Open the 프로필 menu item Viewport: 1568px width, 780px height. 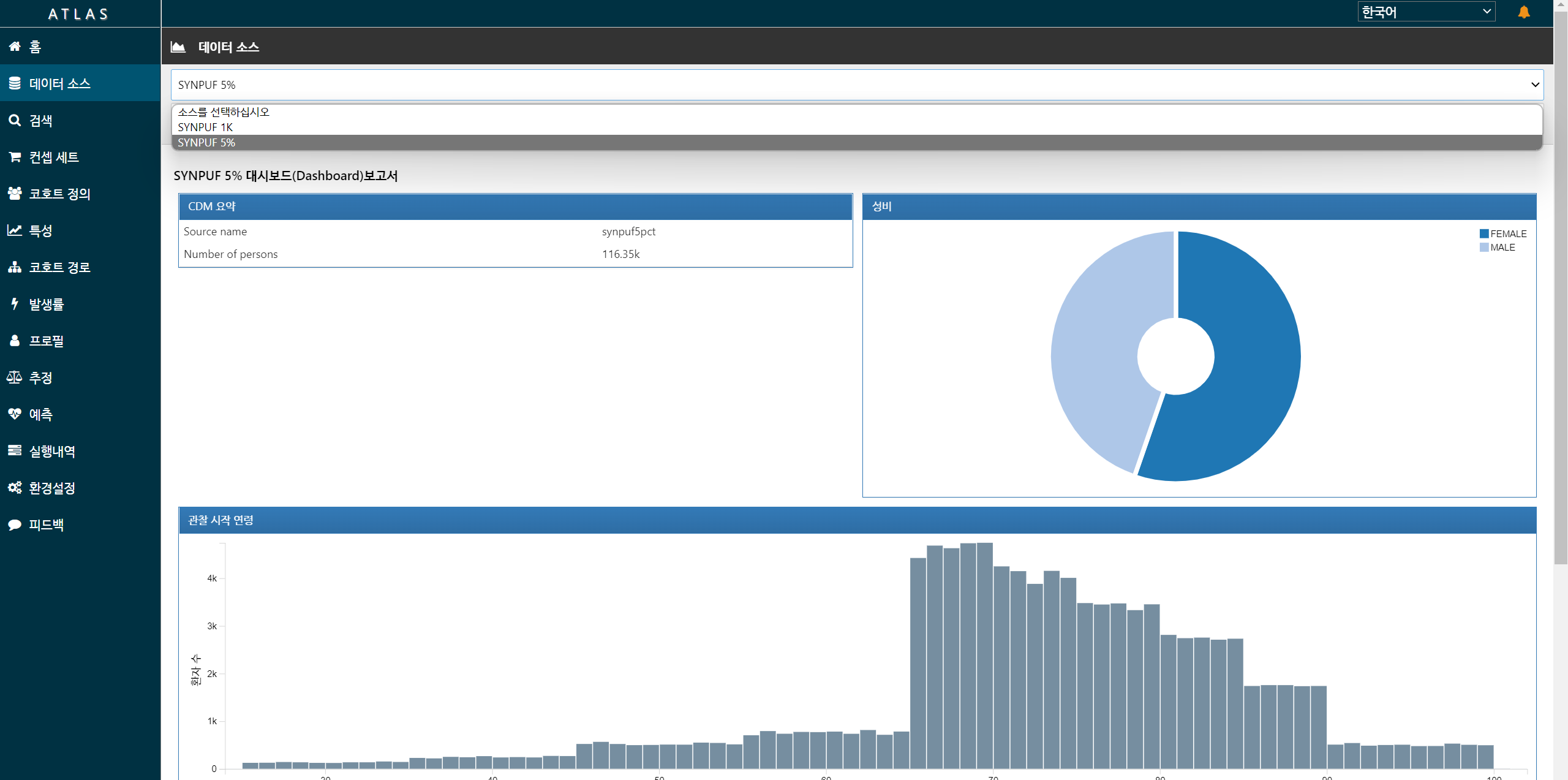47,341
